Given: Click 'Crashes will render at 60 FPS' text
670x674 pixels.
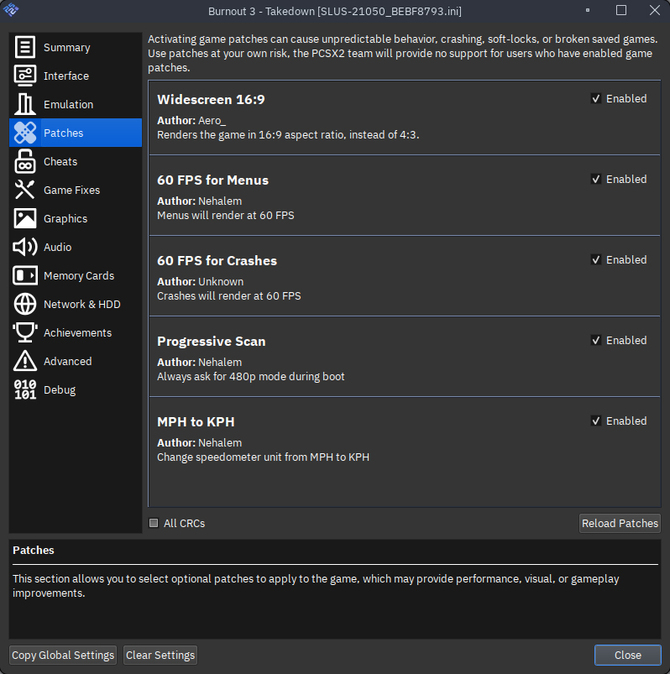Looking at the screenshot, I should click(229, 296).
